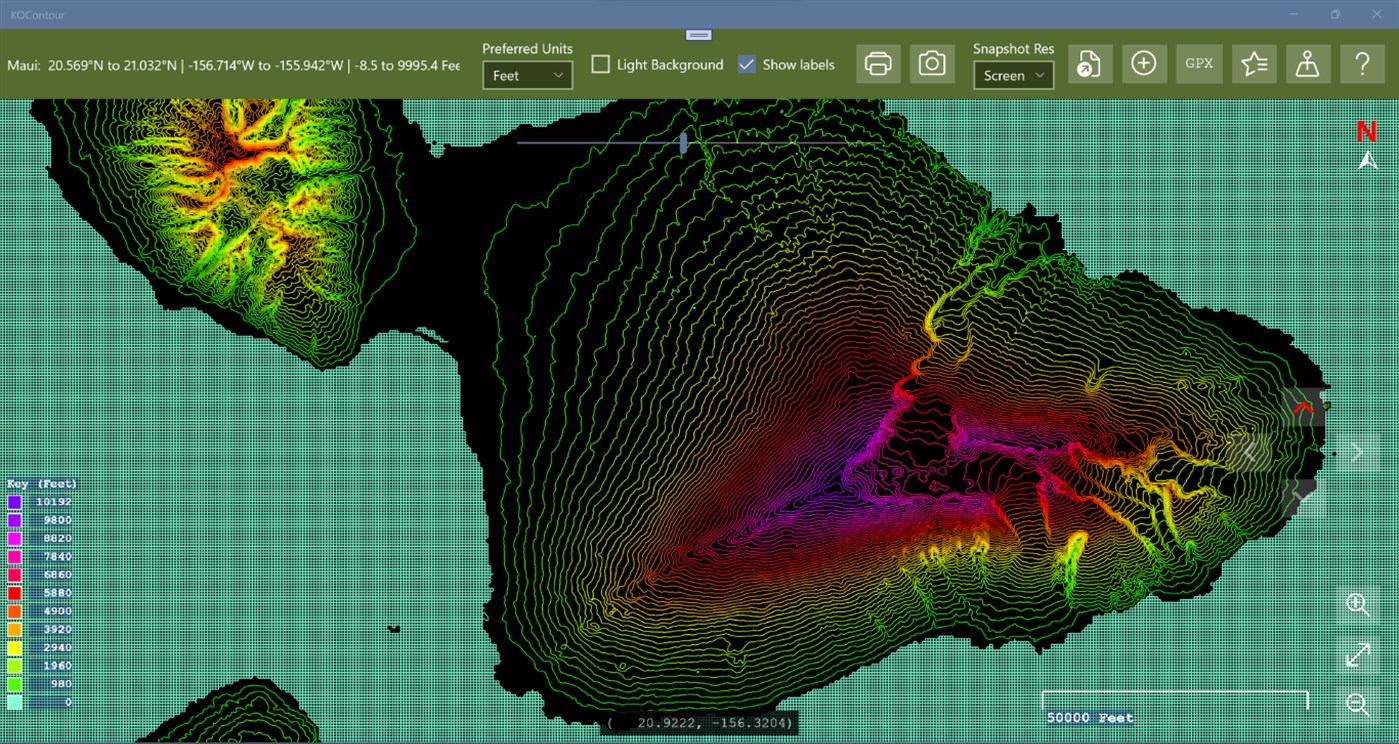Click the 5880 feet color swatch
Viewport: 1399px width, 744px height.
pos(15,593)
